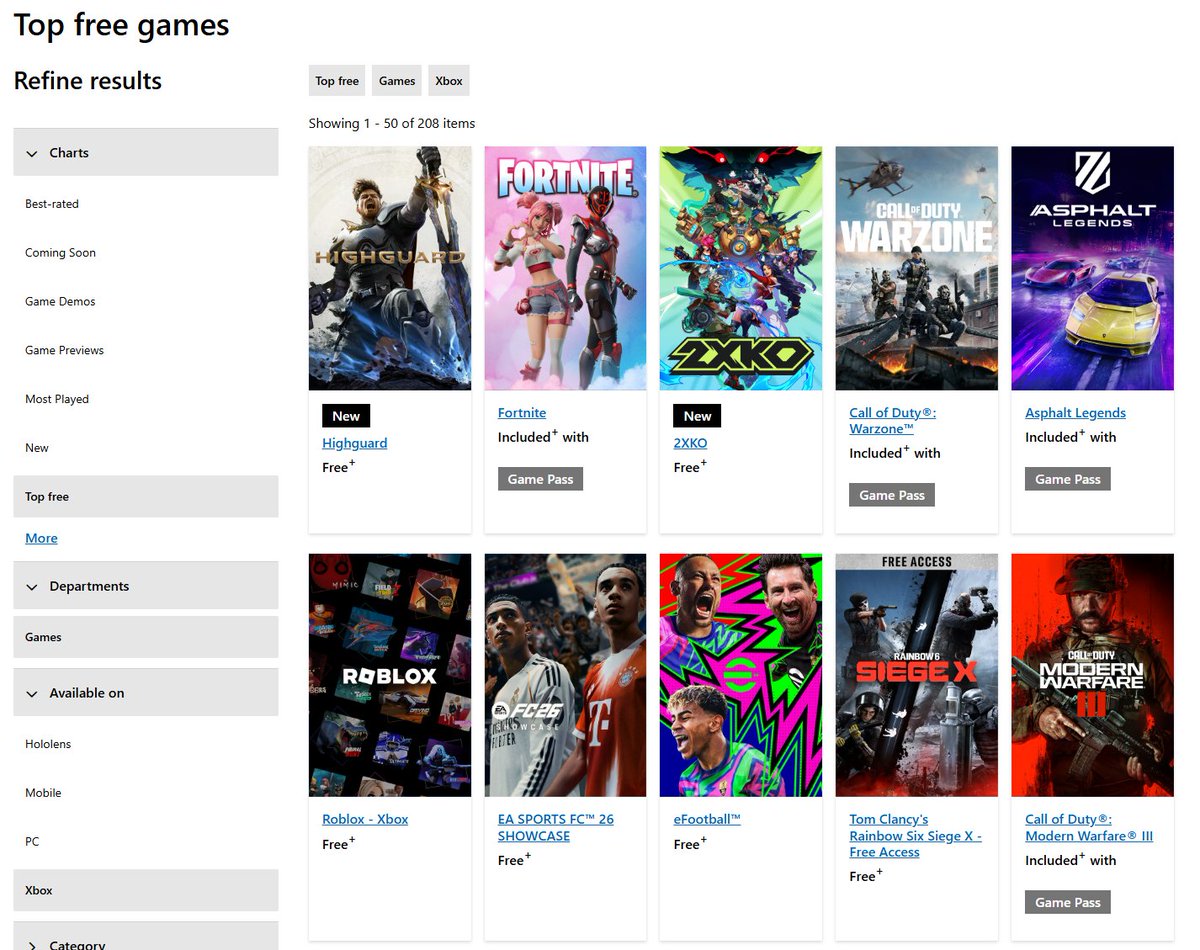The image size is (1200, 950).
Task: Click the Call of Duty: Warzone link
Action: [893, 421]
